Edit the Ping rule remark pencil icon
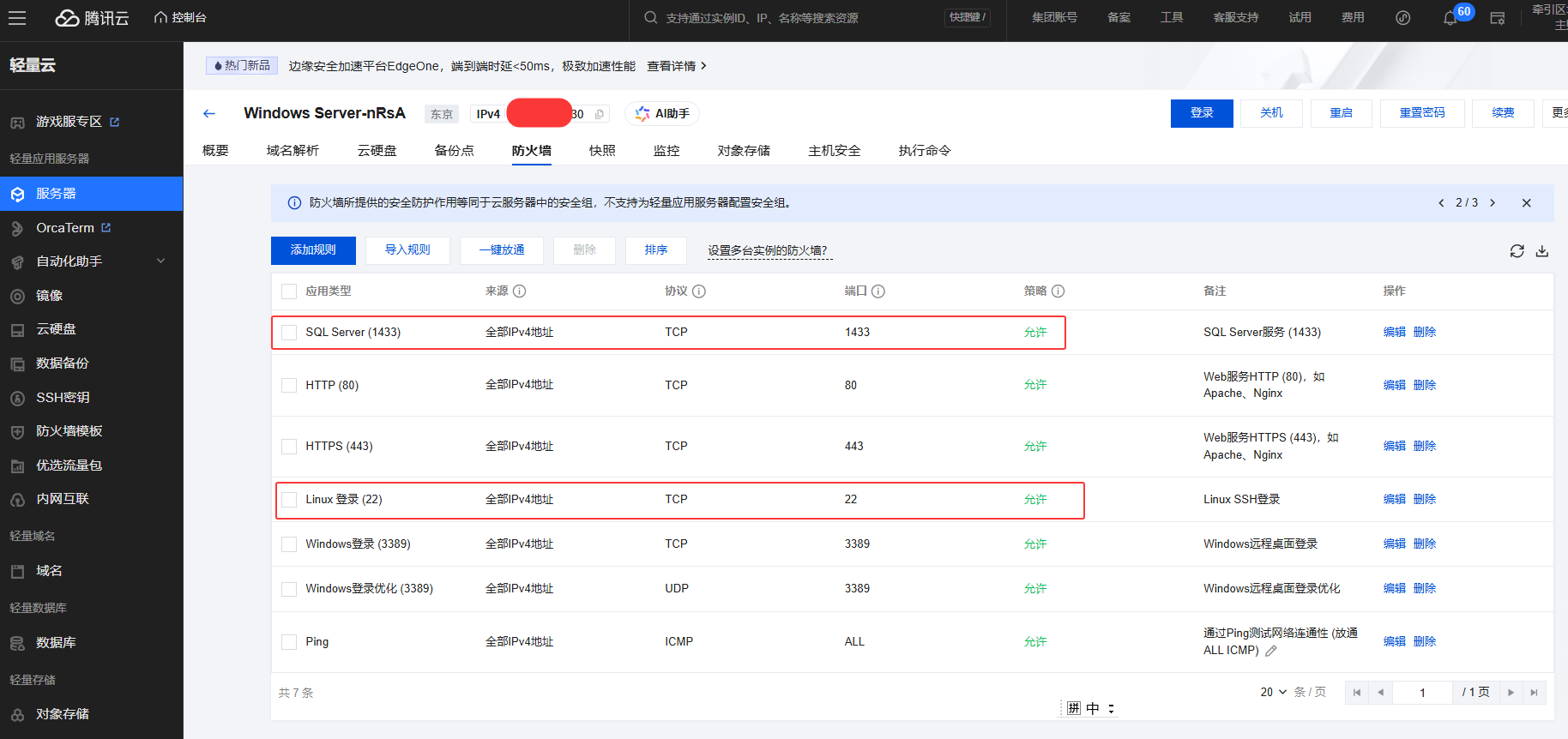The image size is (1568, 739). pyautogui.click(x=1271, y=651)
